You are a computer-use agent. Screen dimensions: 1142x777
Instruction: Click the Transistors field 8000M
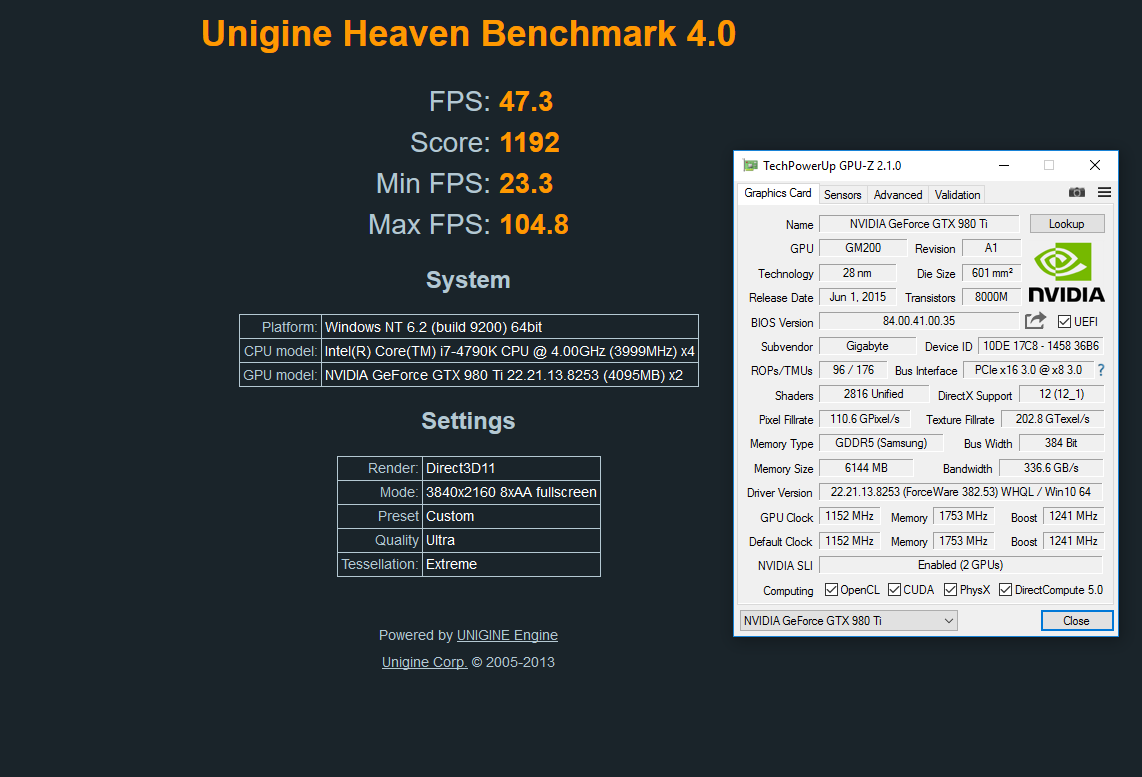pos(991,297)
